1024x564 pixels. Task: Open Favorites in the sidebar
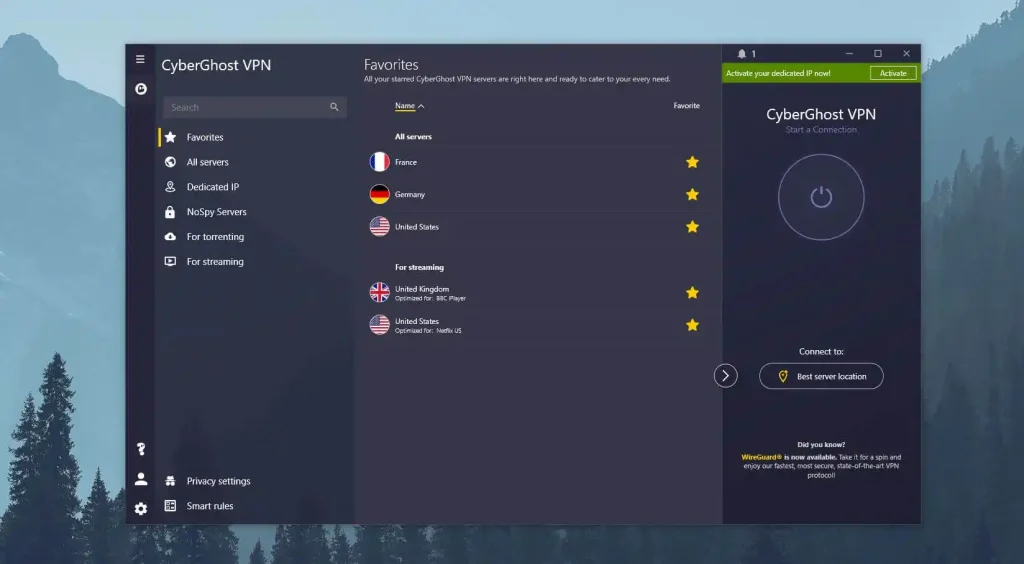coord(204,137)
